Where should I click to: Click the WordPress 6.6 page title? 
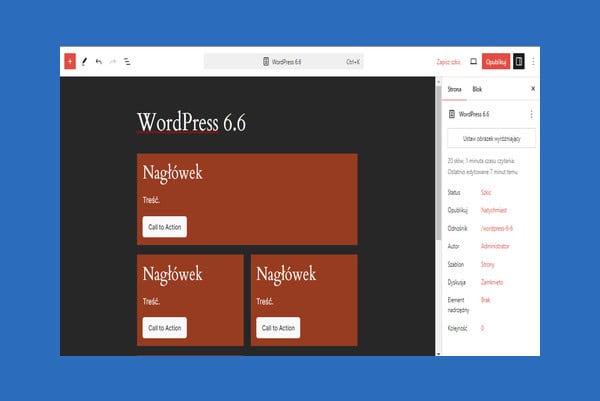click(191, 122)
